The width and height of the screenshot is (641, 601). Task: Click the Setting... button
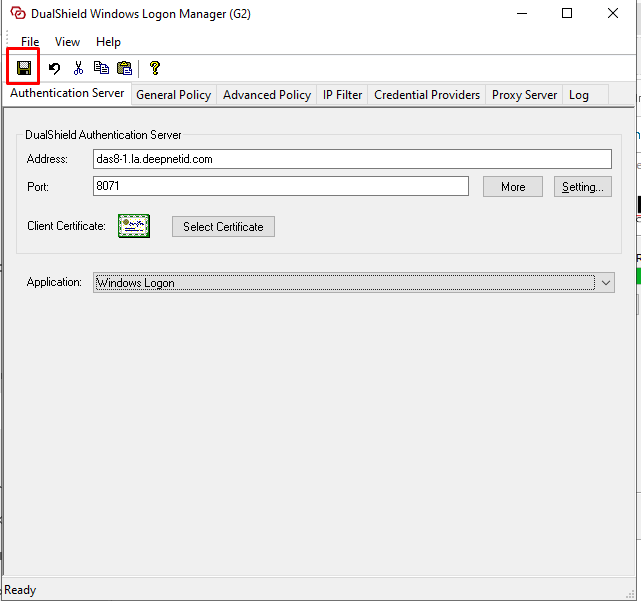pos(582,187)
